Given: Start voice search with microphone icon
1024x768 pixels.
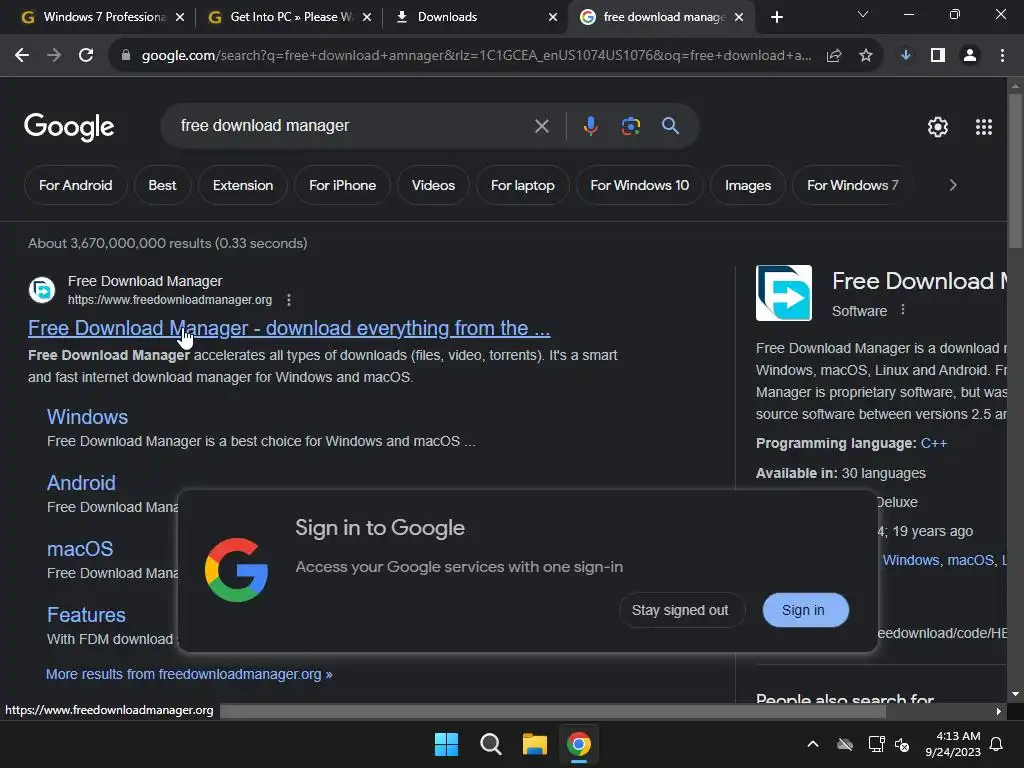Looking at the screenshot, I should (590, 126).
